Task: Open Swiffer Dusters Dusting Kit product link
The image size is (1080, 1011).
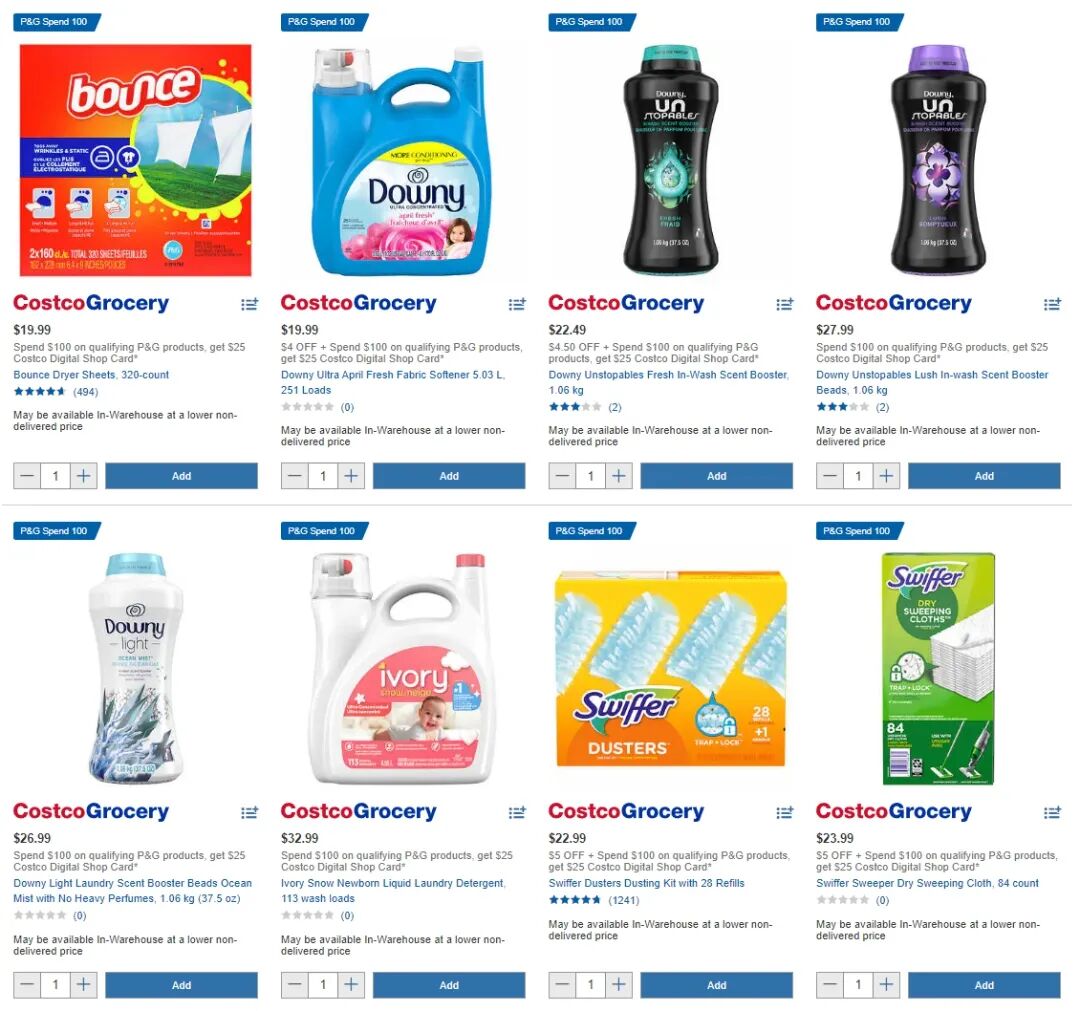Action: click(646, 883)
